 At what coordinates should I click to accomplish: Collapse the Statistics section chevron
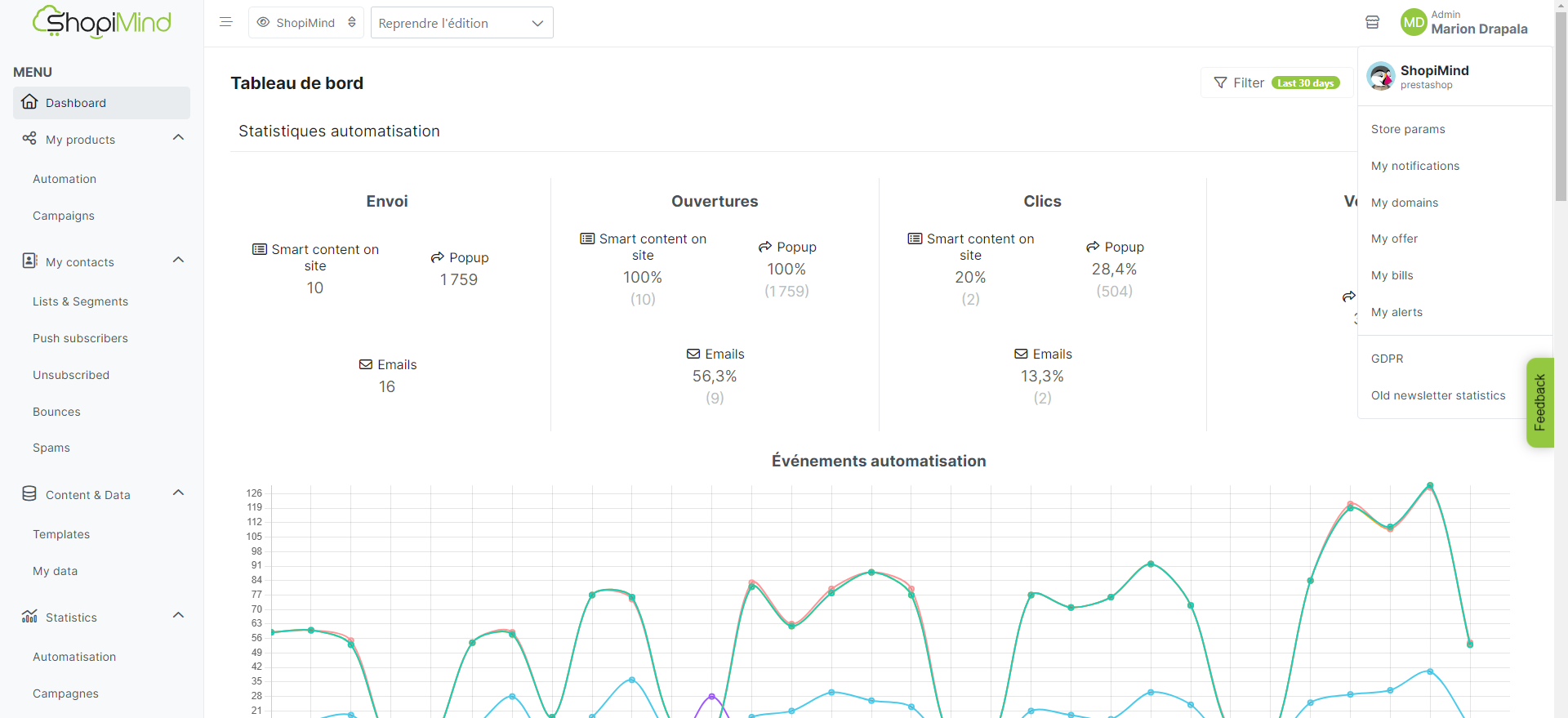179,615
